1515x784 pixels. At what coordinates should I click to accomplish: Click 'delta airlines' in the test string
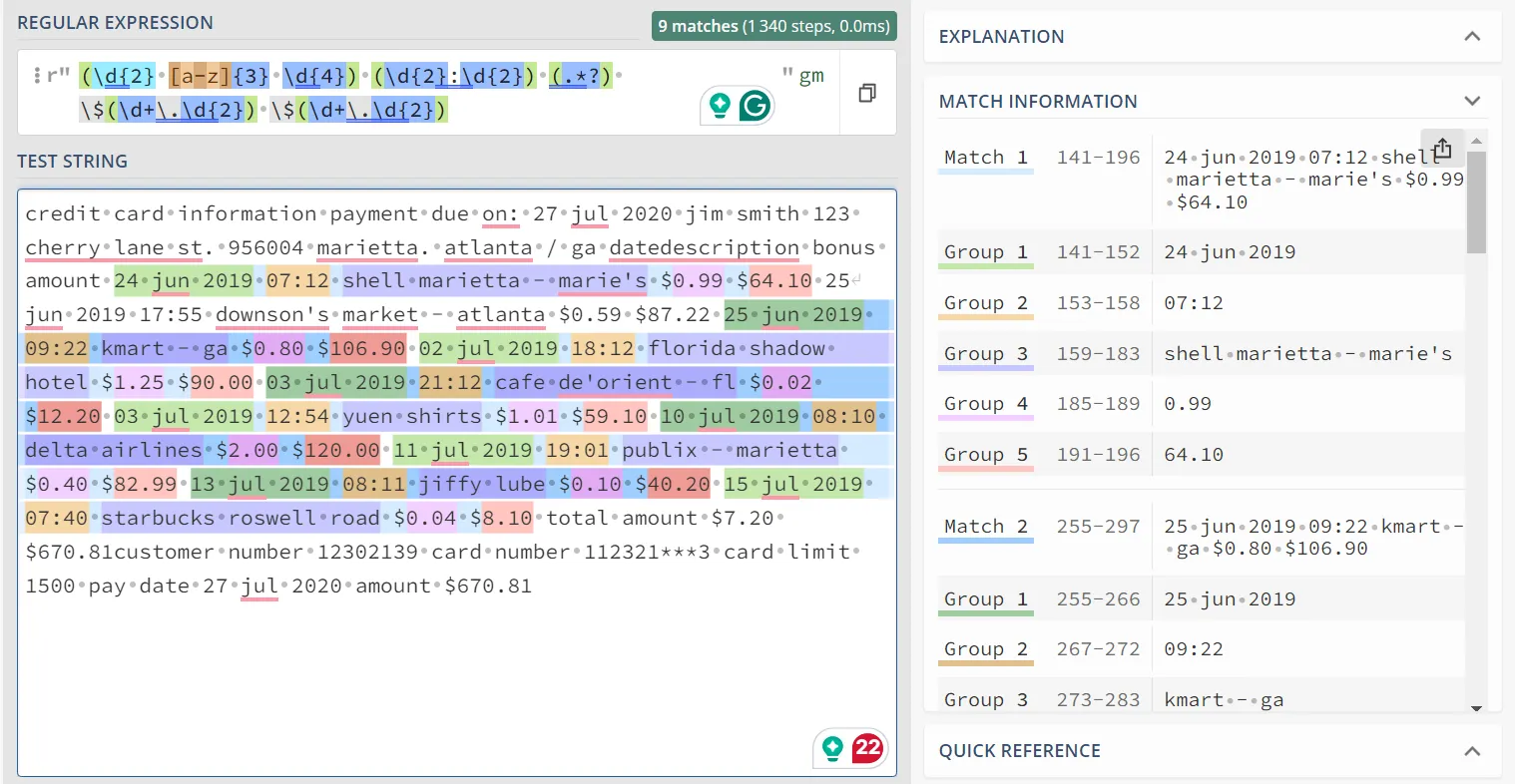click(x=114, y=451)
